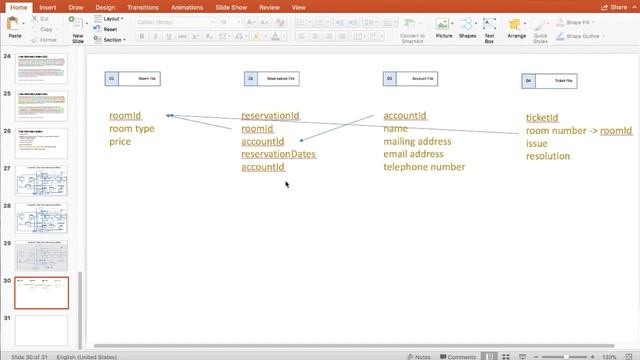Switch to the Draw tab
Image resolution: width=640 pixels, height=360 pixels.
(76, 7)
